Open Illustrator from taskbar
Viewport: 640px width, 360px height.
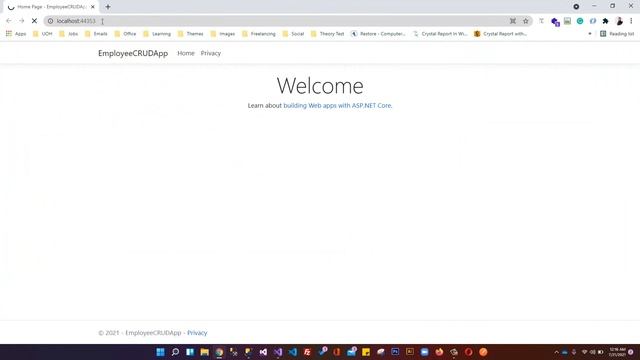pos(410,352)
